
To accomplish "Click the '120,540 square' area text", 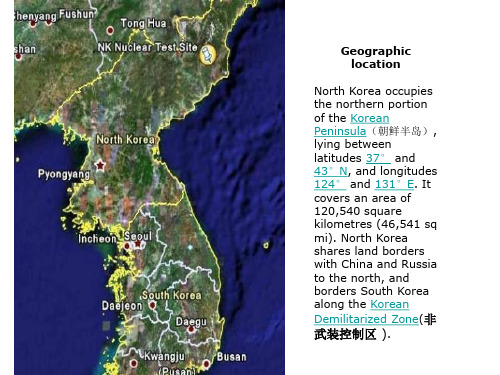I will [x=358, y=211].
